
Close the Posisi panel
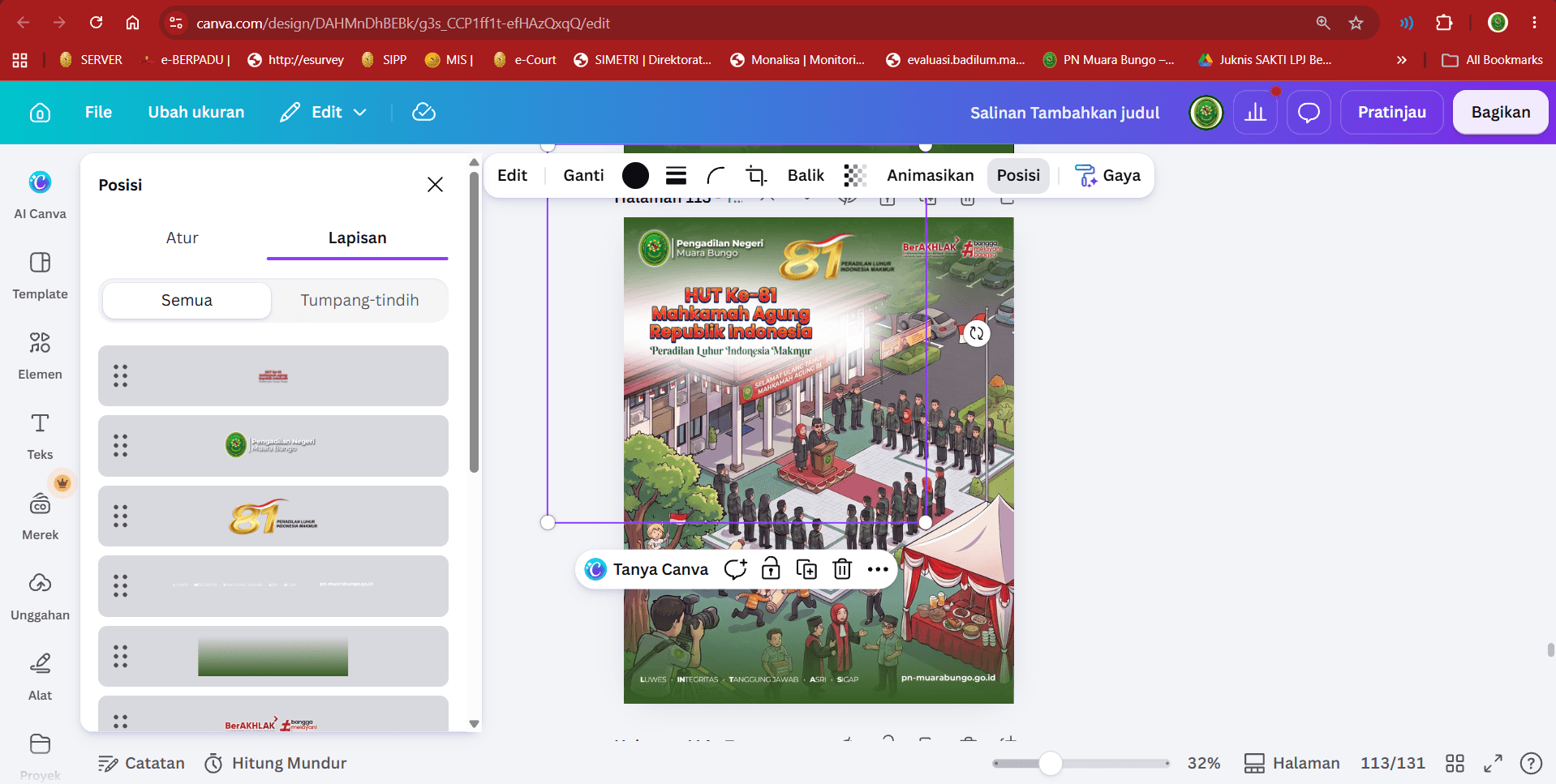click(x=435, y=185)
